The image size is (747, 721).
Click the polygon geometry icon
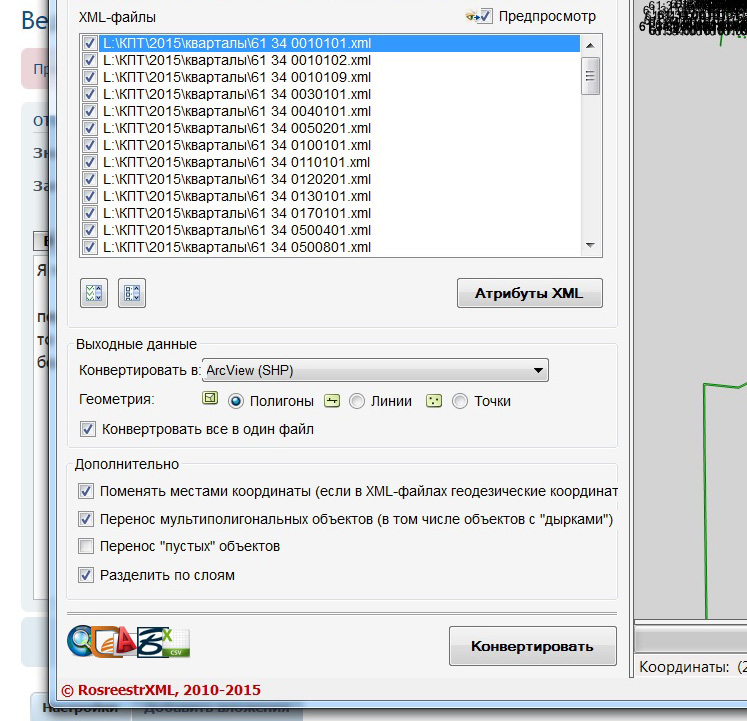210,398
